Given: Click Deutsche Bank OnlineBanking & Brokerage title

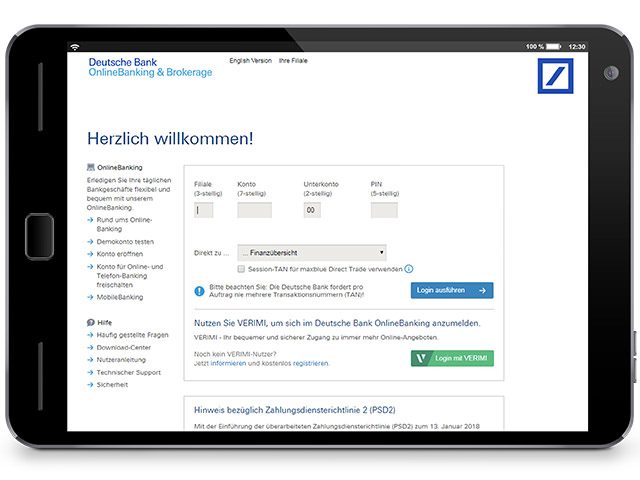Looking at the screenshot, I should 150,67.
